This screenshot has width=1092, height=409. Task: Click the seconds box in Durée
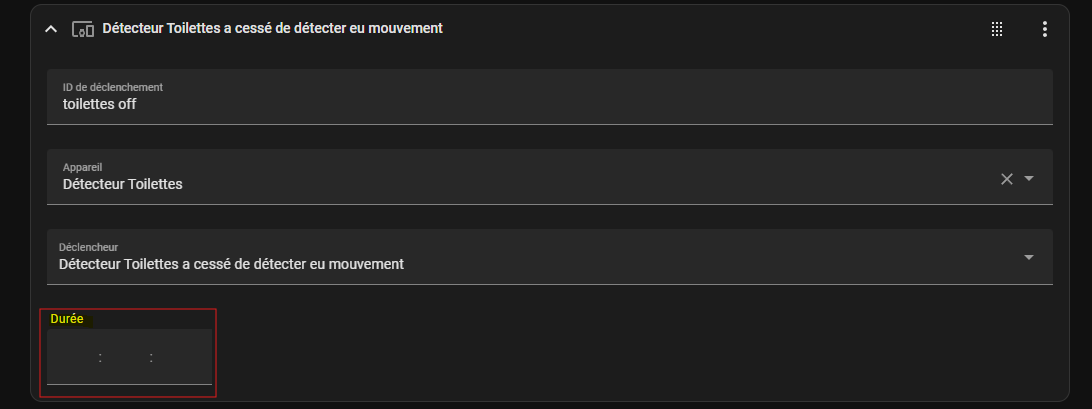pos(180,358)
